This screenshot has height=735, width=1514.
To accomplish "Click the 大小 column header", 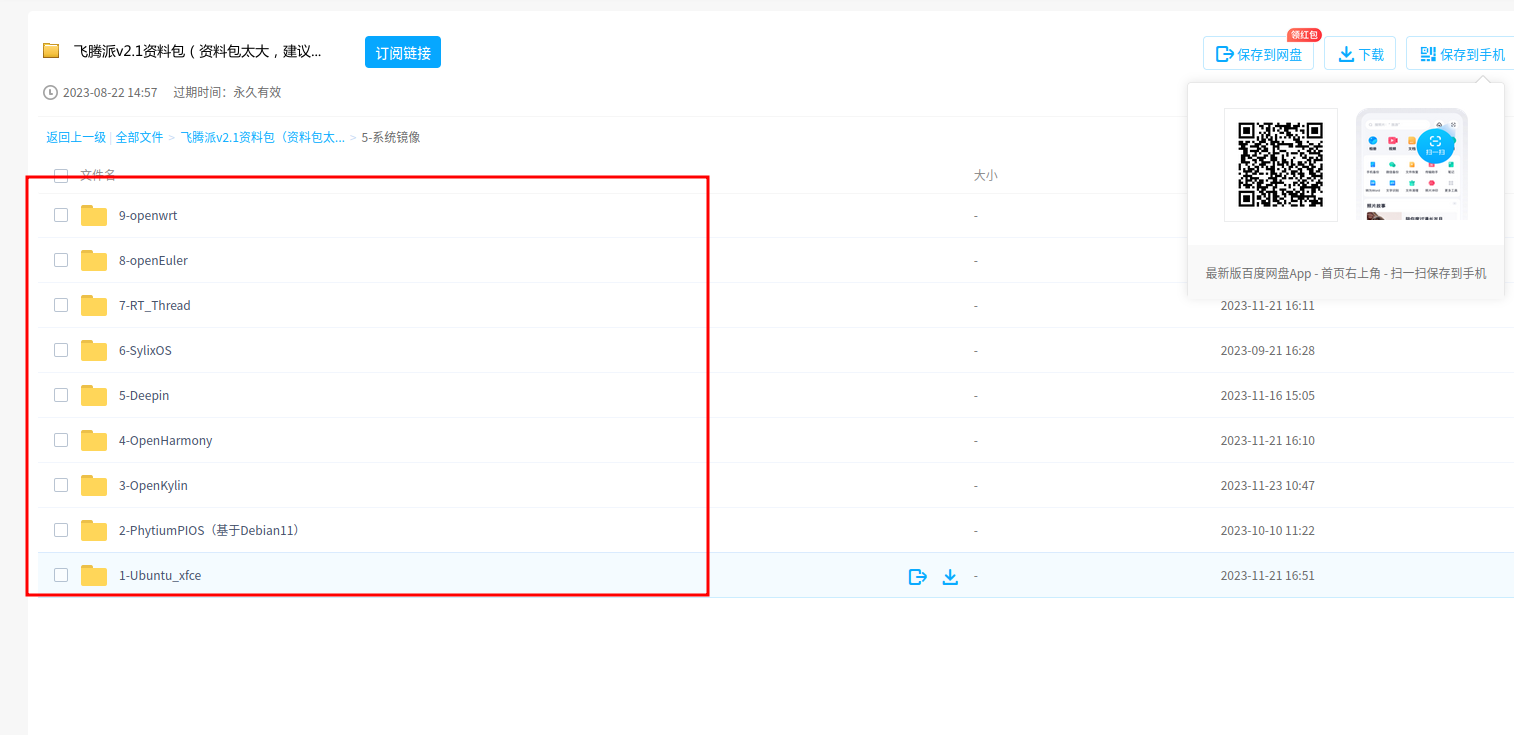I will tap(985, 175).
